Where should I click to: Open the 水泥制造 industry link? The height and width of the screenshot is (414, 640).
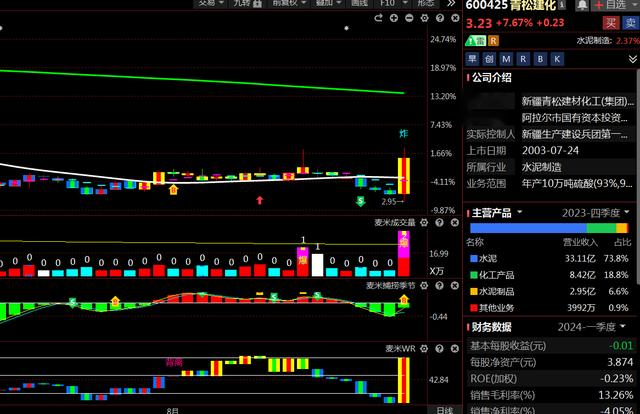click(x=595, y=40)
